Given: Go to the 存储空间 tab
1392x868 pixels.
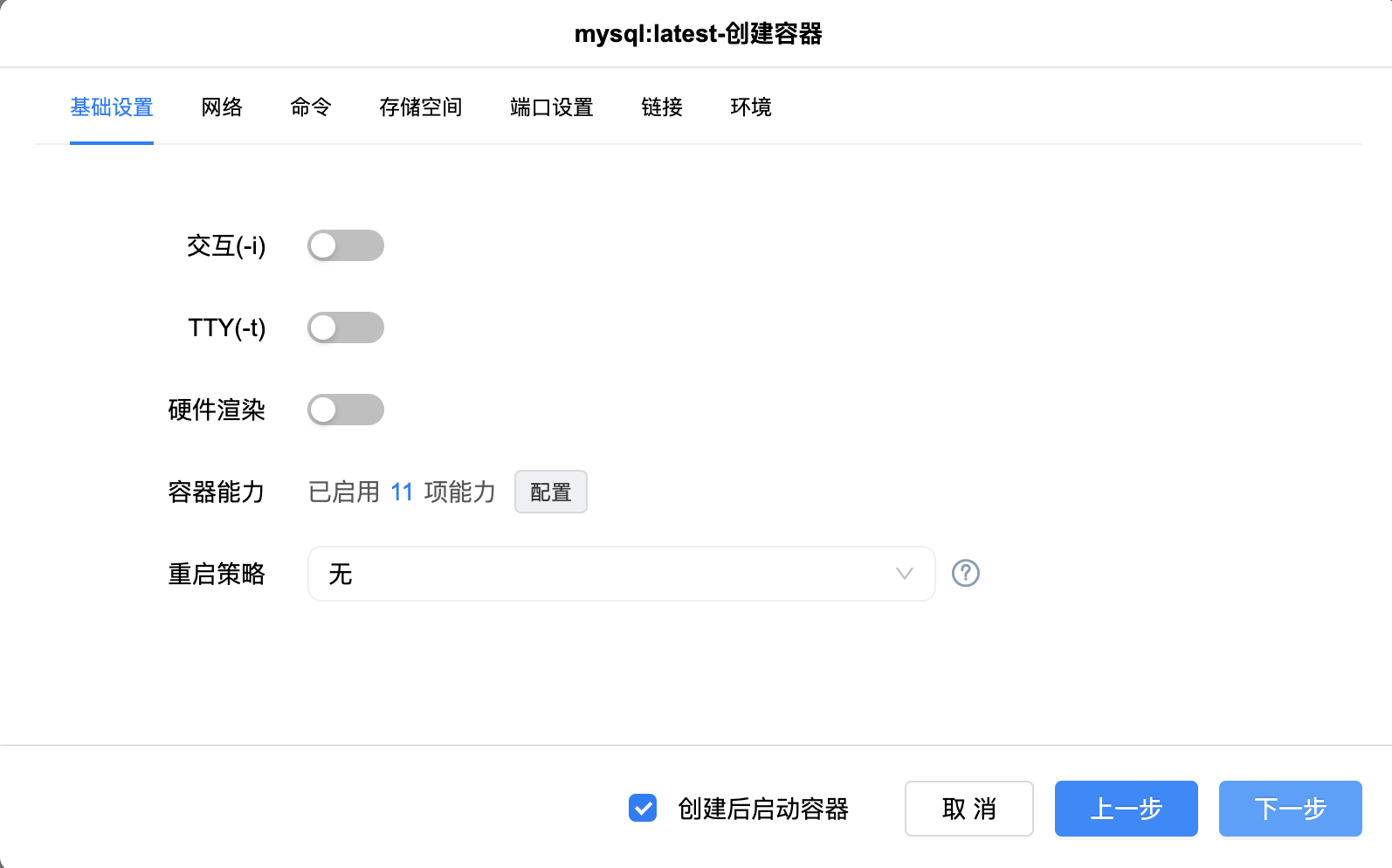Looking at the screenshot, I should coord(420,107).
